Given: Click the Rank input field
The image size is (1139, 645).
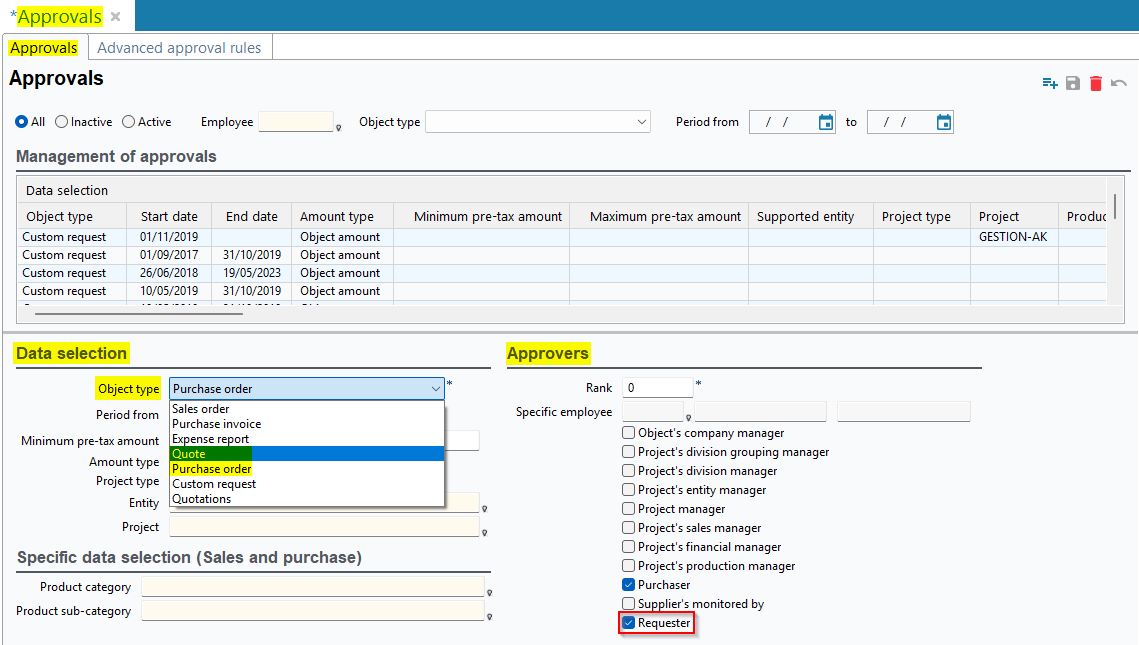Looking at the screenshot, I should [x=657, y=387].
